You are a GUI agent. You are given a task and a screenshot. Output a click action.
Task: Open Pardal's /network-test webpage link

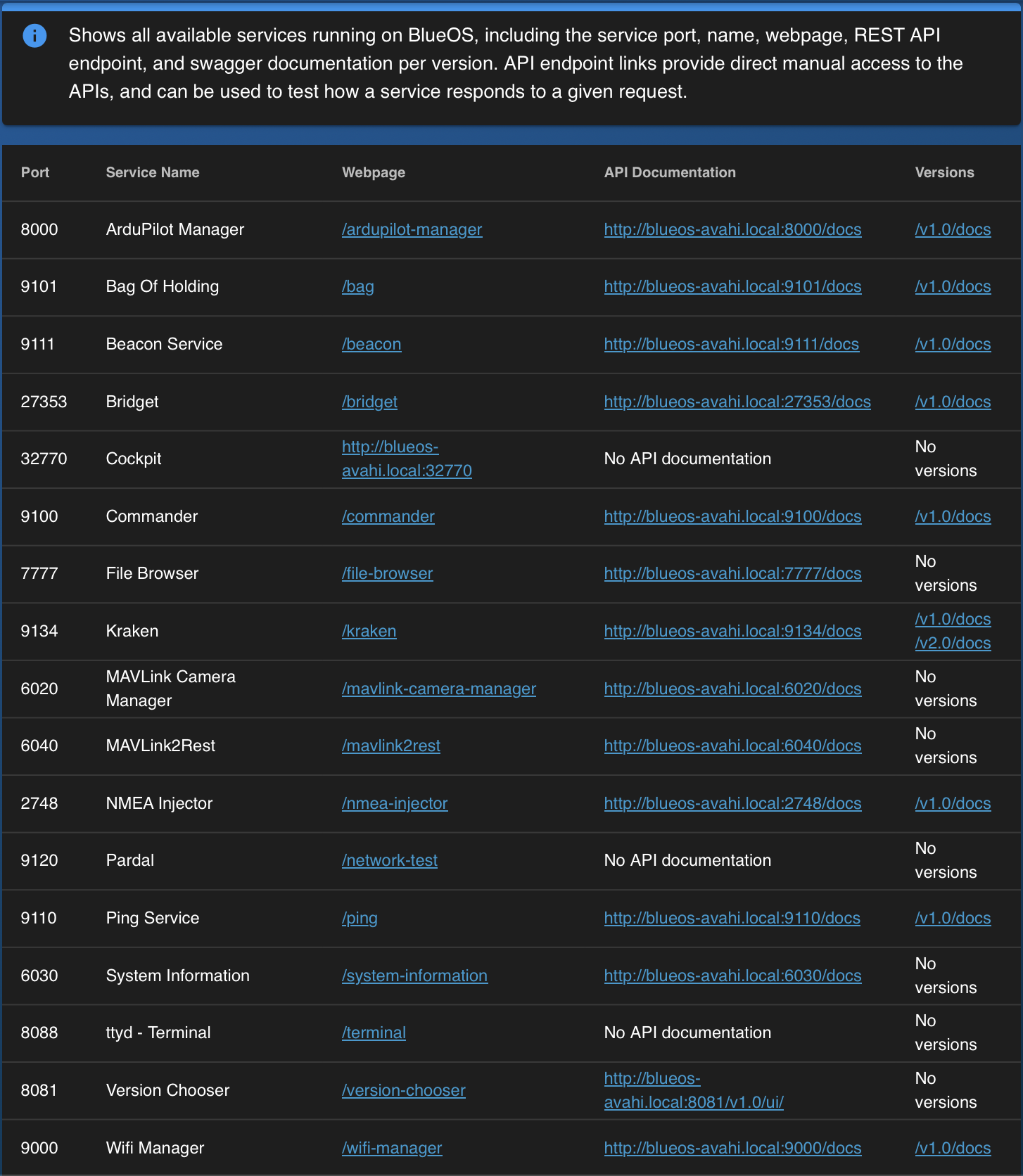(389, 860)
